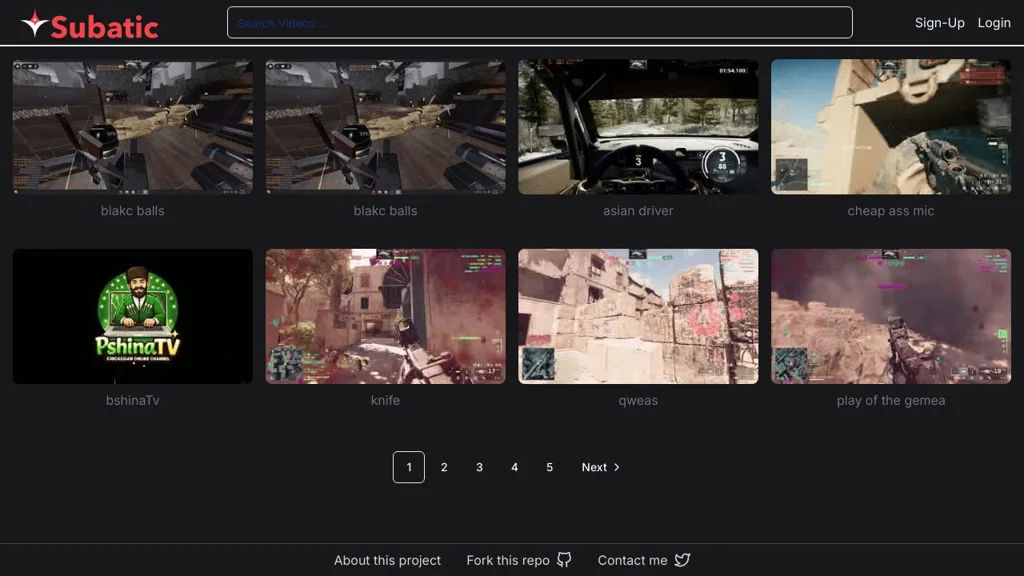Viewport: 1024px width, 576px height.
Task: Click the Subatic star logo icon
Action: coord(34,24)
